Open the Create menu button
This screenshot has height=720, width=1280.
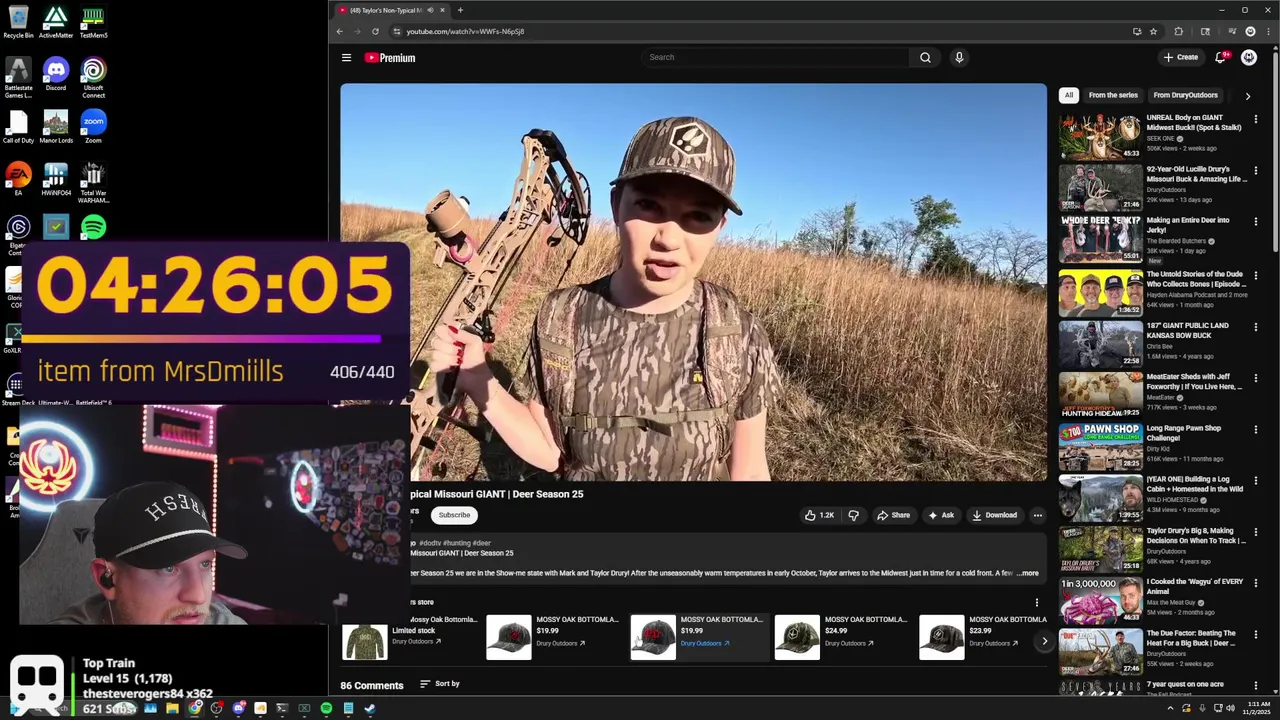[x=1181, y=57]
